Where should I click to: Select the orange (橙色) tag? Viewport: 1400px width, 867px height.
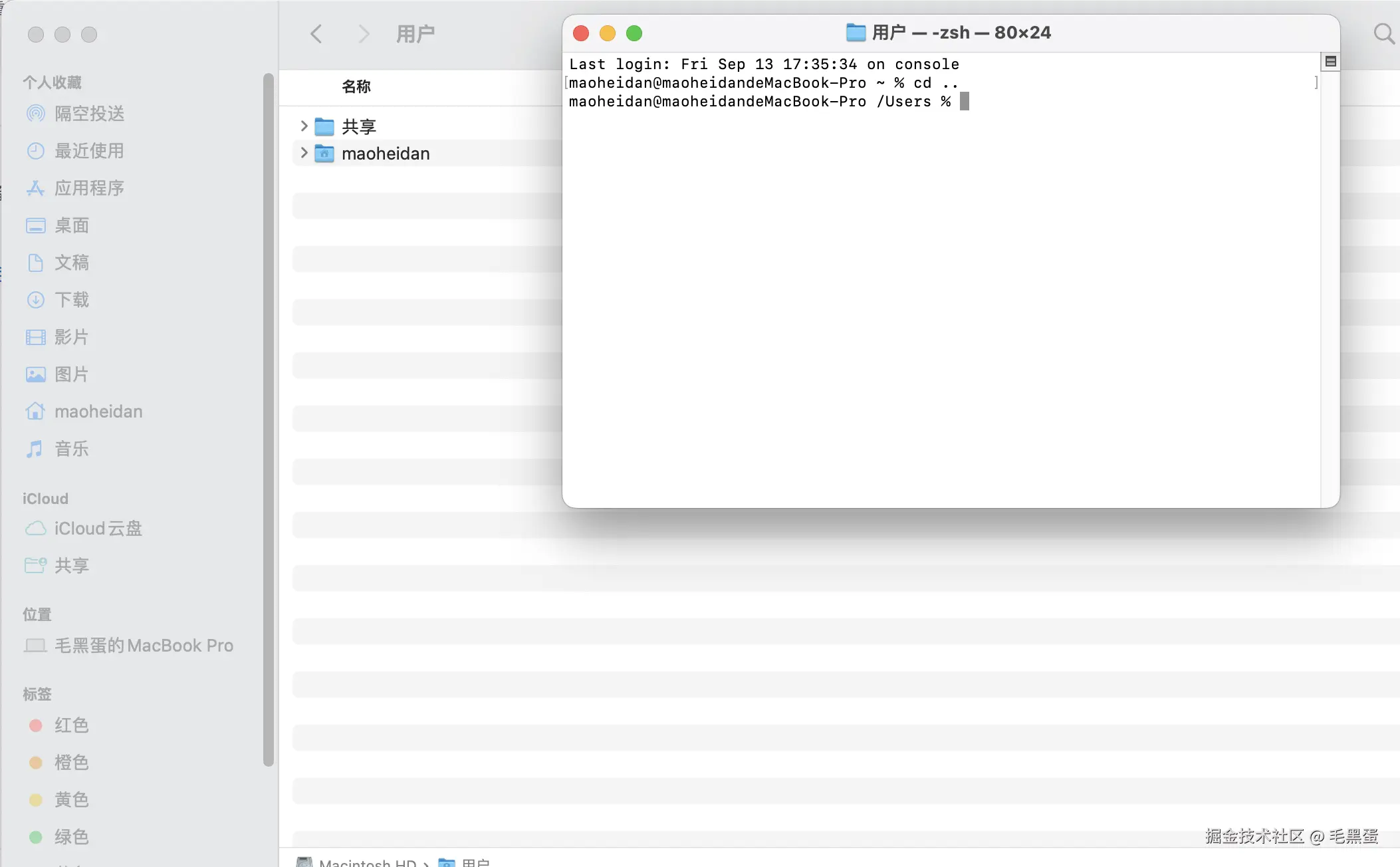click(x=71, y=763)
